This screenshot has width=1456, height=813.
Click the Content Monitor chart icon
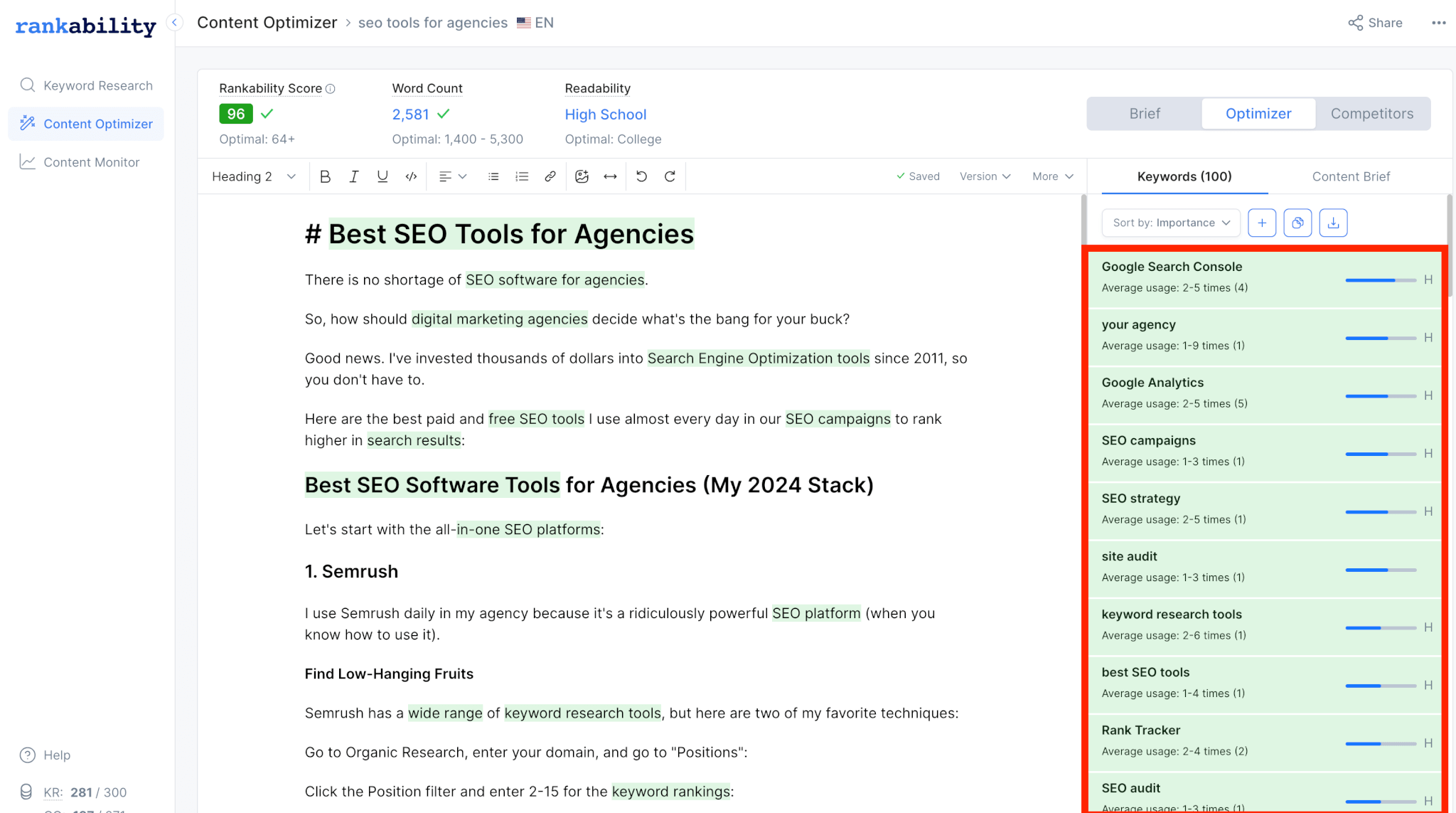tap(28, 162)
